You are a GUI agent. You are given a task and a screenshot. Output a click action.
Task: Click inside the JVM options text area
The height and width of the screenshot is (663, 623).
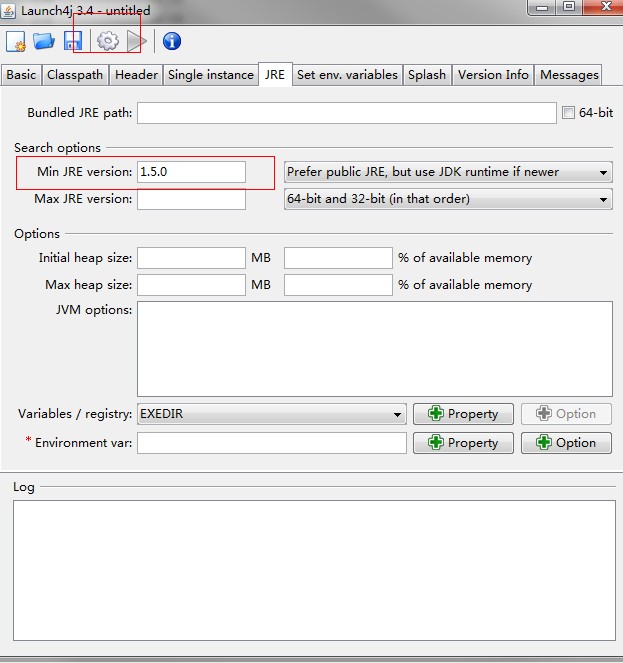pos(375,349)
